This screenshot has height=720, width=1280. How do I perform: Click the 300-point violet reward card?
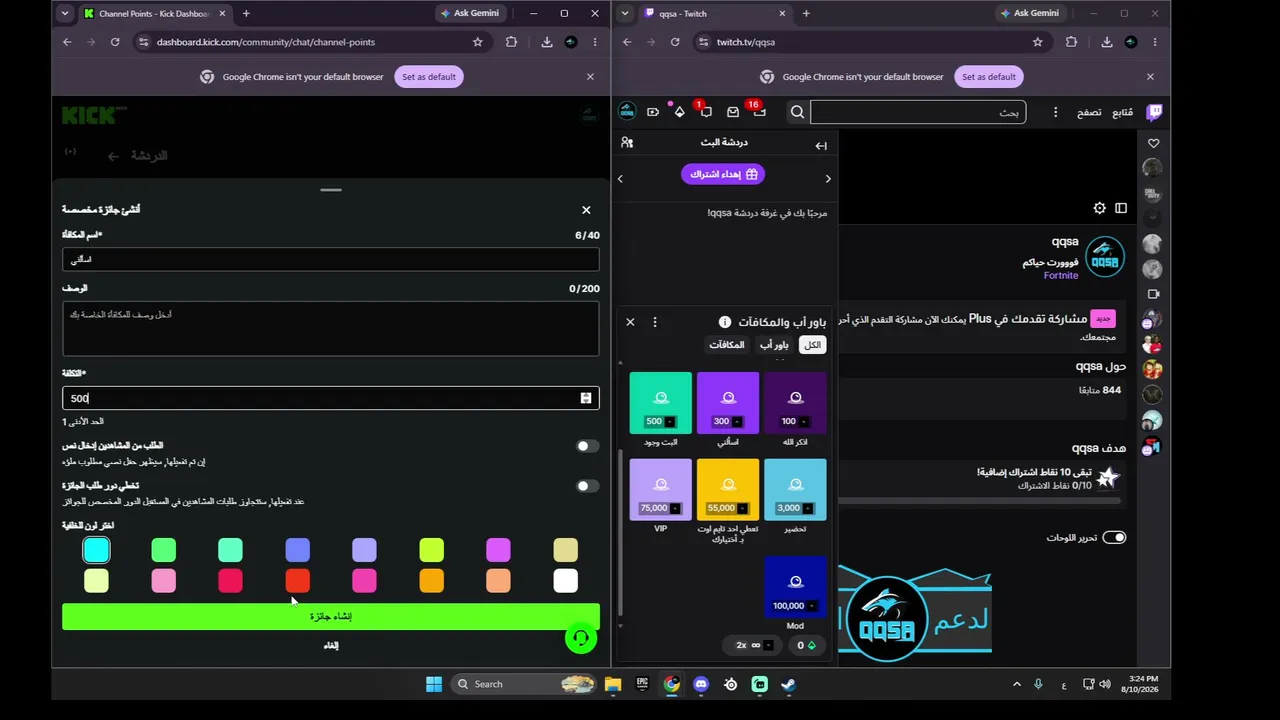(728, 403)
